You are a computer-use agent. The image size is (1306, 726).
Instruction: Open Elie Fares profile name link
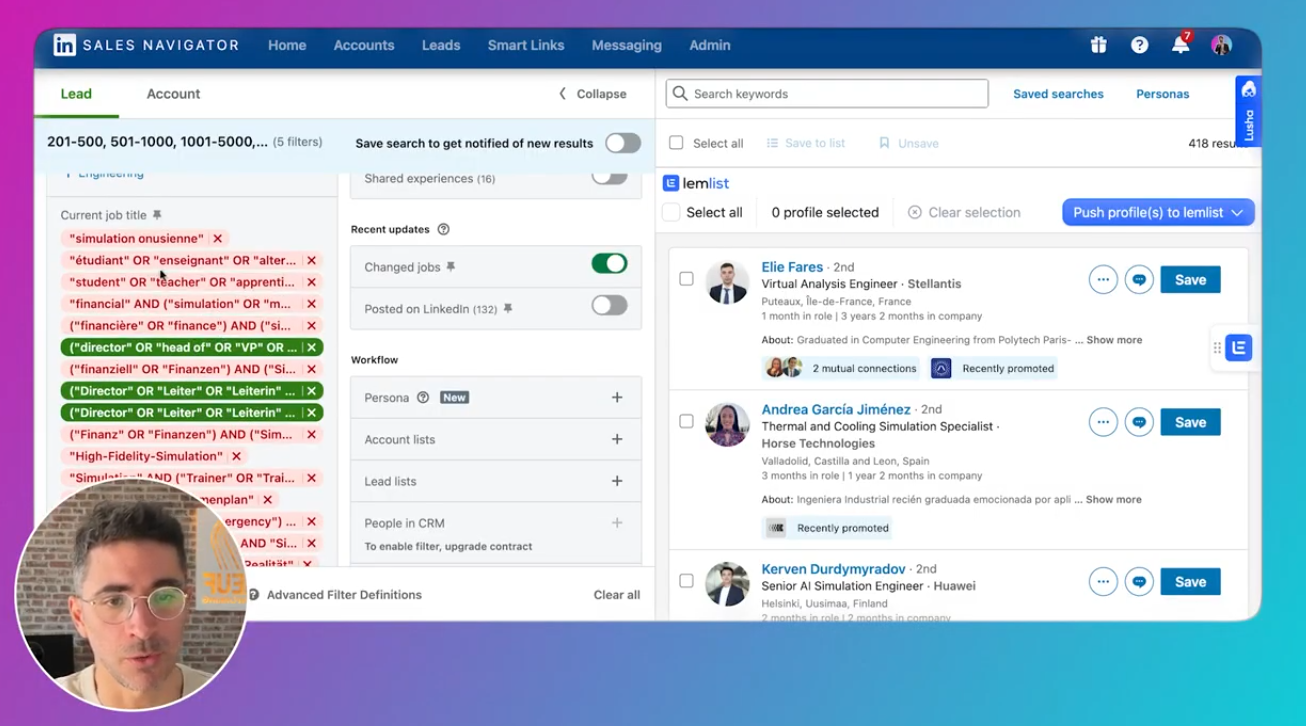[x=792, y=267]
